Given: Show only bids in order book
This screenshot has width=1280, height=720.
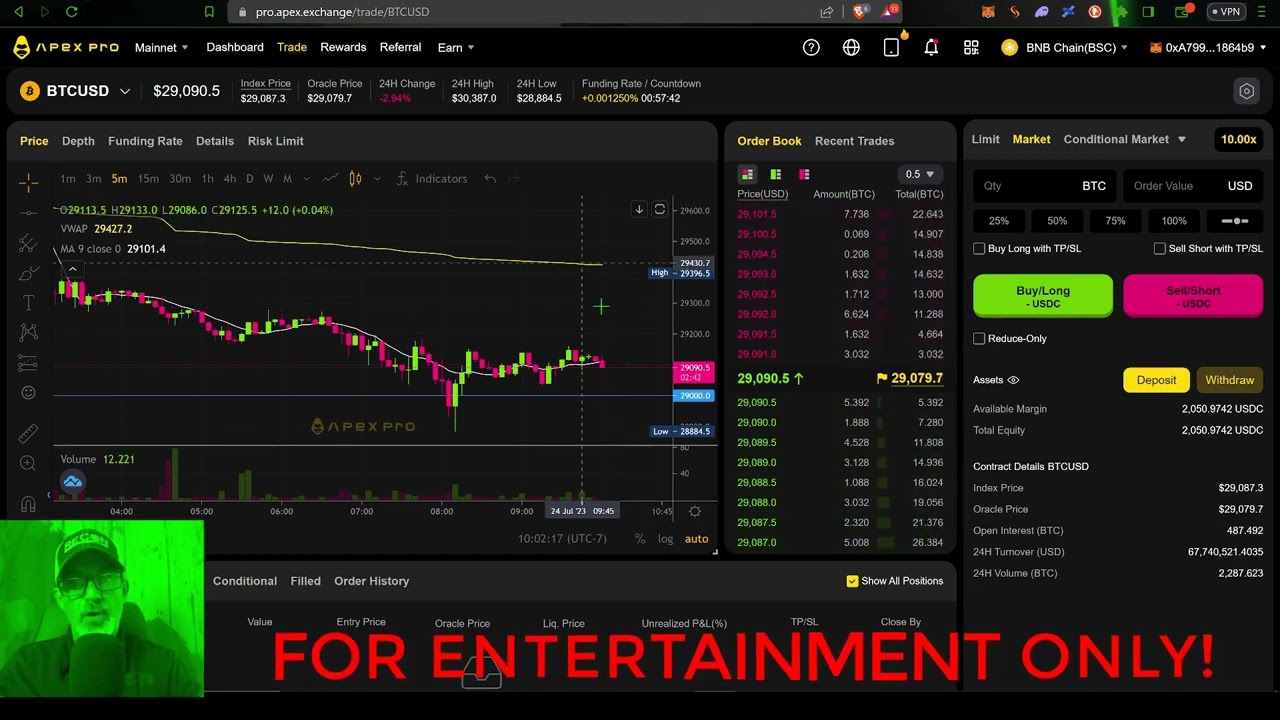Looking at the screenshot, I should [775, 174].
